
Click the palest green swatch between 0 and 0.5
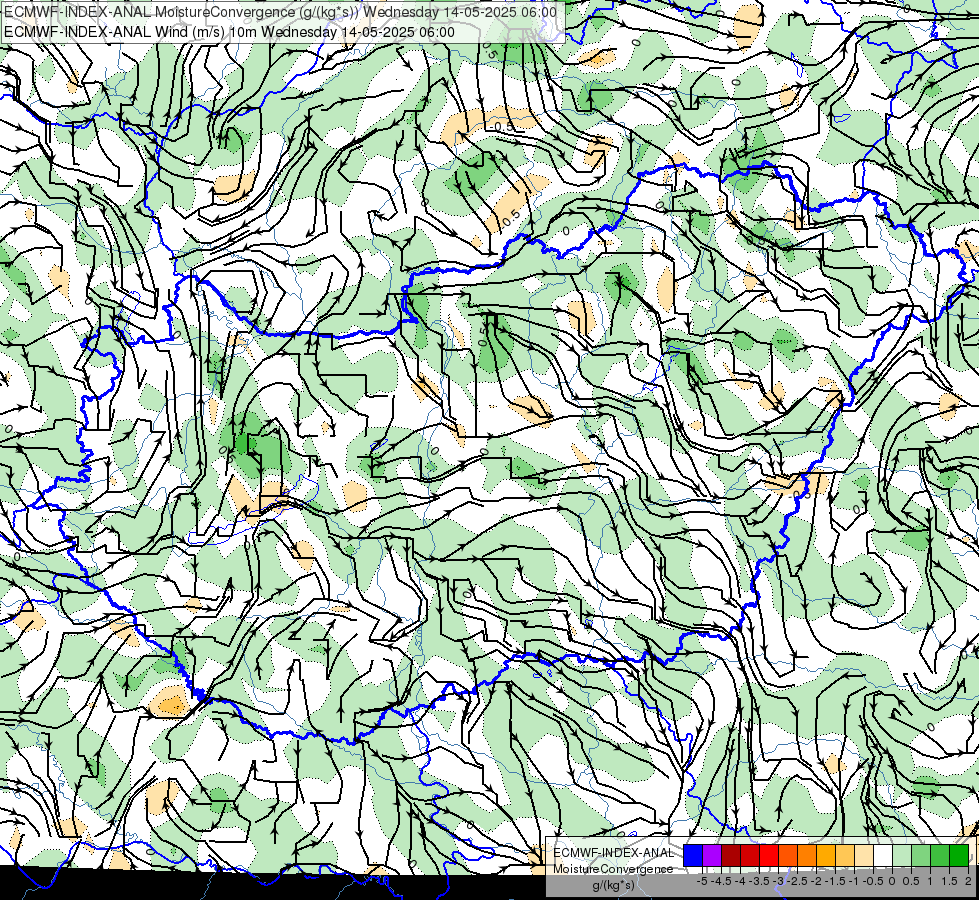click(x=902, y=856)
